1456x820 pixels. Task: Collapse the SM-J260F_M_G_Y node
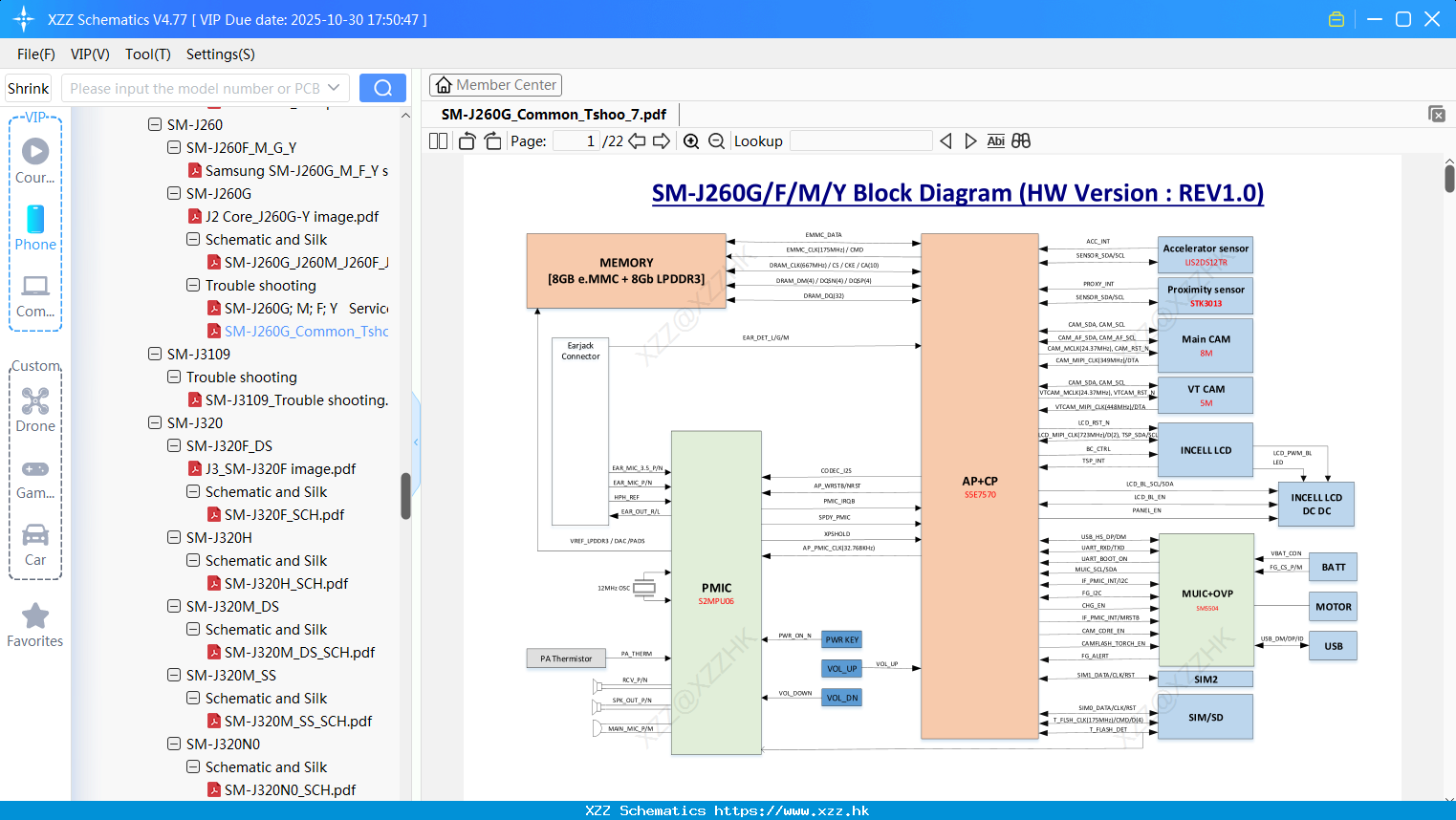(x=174, y=147)
